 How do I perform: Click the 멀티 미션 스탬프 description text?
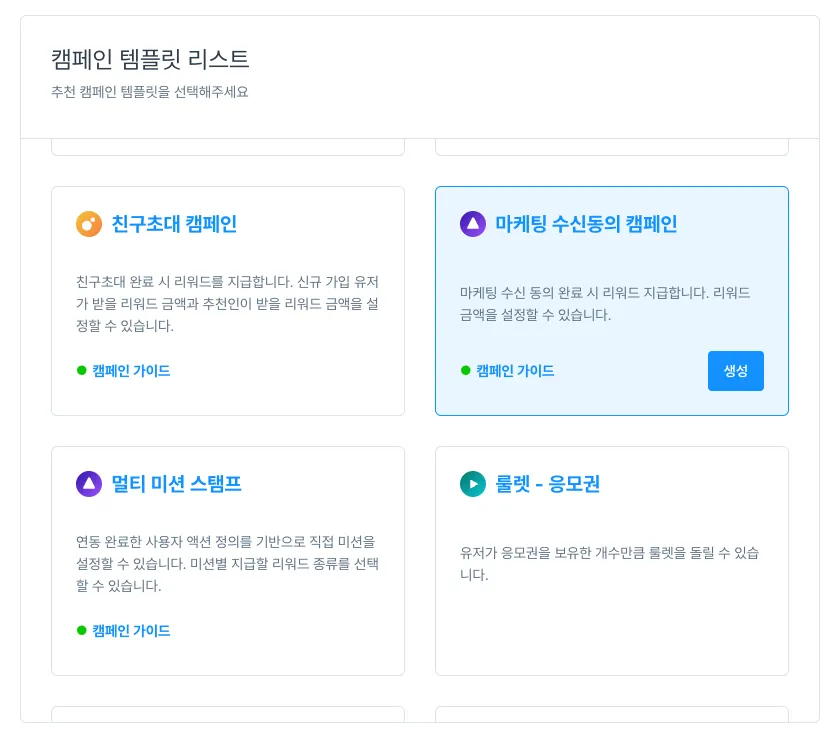tap(227, 564)
